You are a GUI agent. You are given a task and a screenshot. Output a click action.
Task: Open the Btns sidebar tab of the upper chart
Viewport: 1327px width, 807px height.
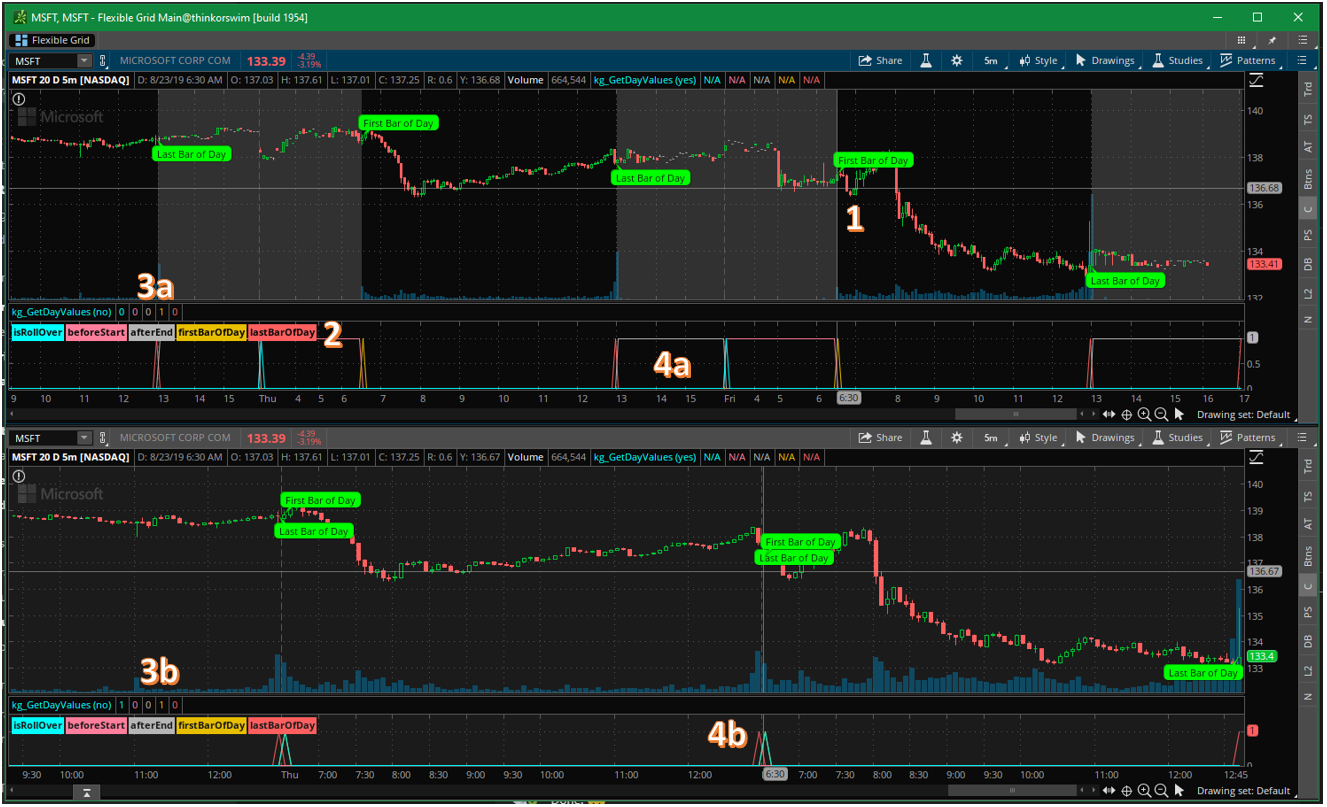(1309, 178)
